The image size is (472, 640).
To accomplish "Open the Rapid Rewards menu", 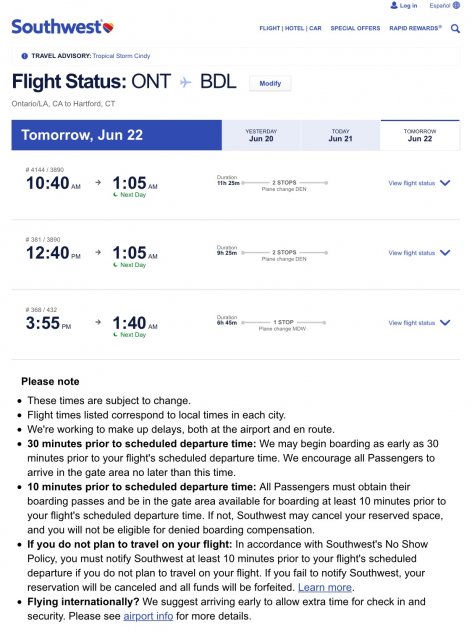I will tap(415, 28).
